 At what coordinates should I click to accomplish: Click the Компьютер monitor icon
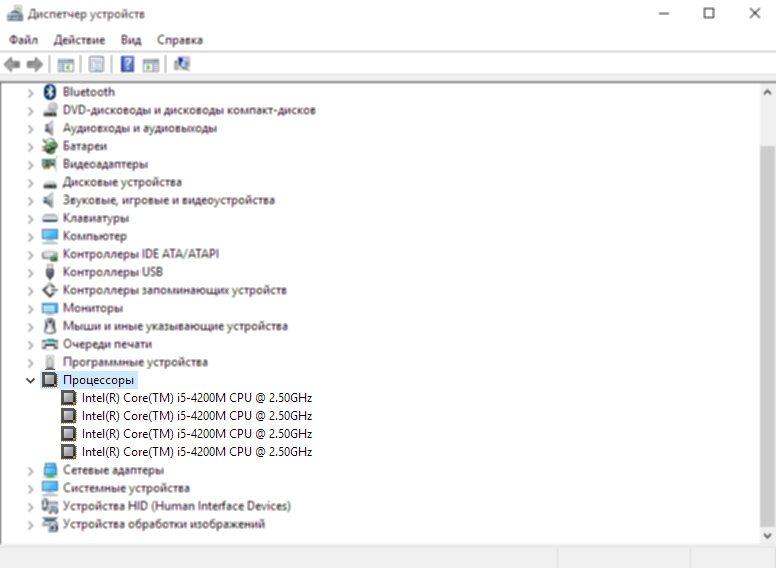[49, 236]
